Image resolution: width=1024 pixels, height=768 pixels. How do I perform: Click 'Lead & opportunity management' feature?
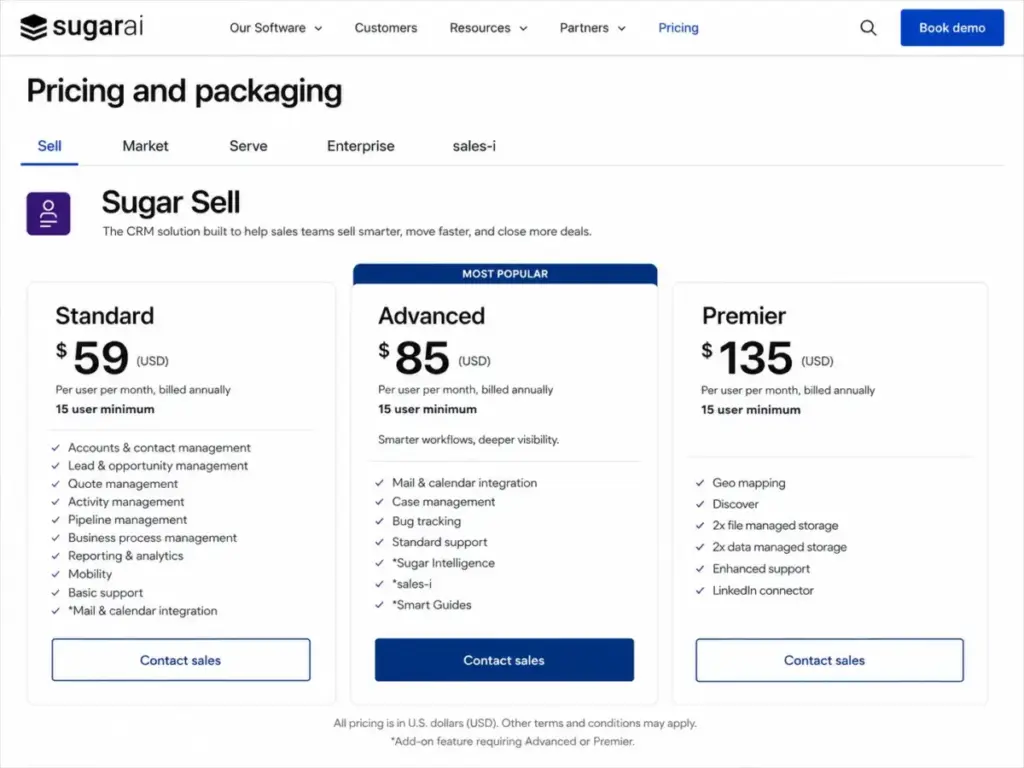pyautogui.click(x=157, y=466)
